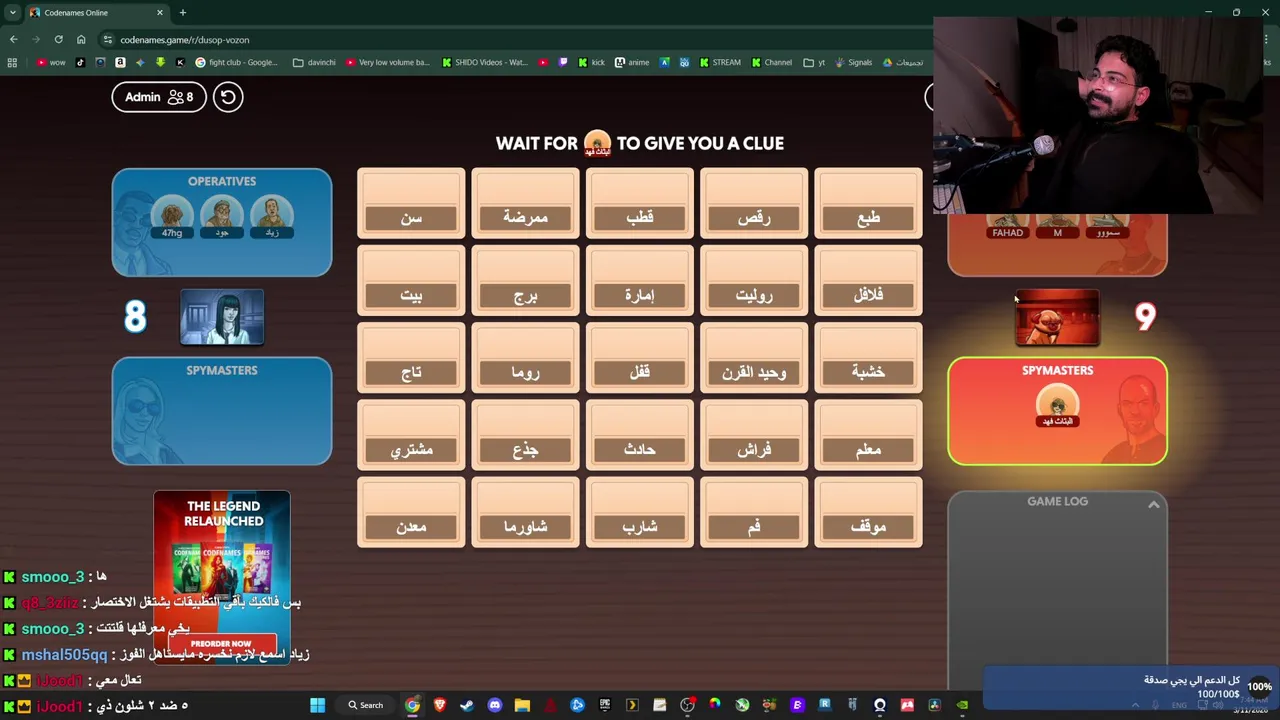Select the word card 'وحيد القرن'
Image resolution: width=1280 pixels, height=720 pixels.
click(x=753, y=358)
